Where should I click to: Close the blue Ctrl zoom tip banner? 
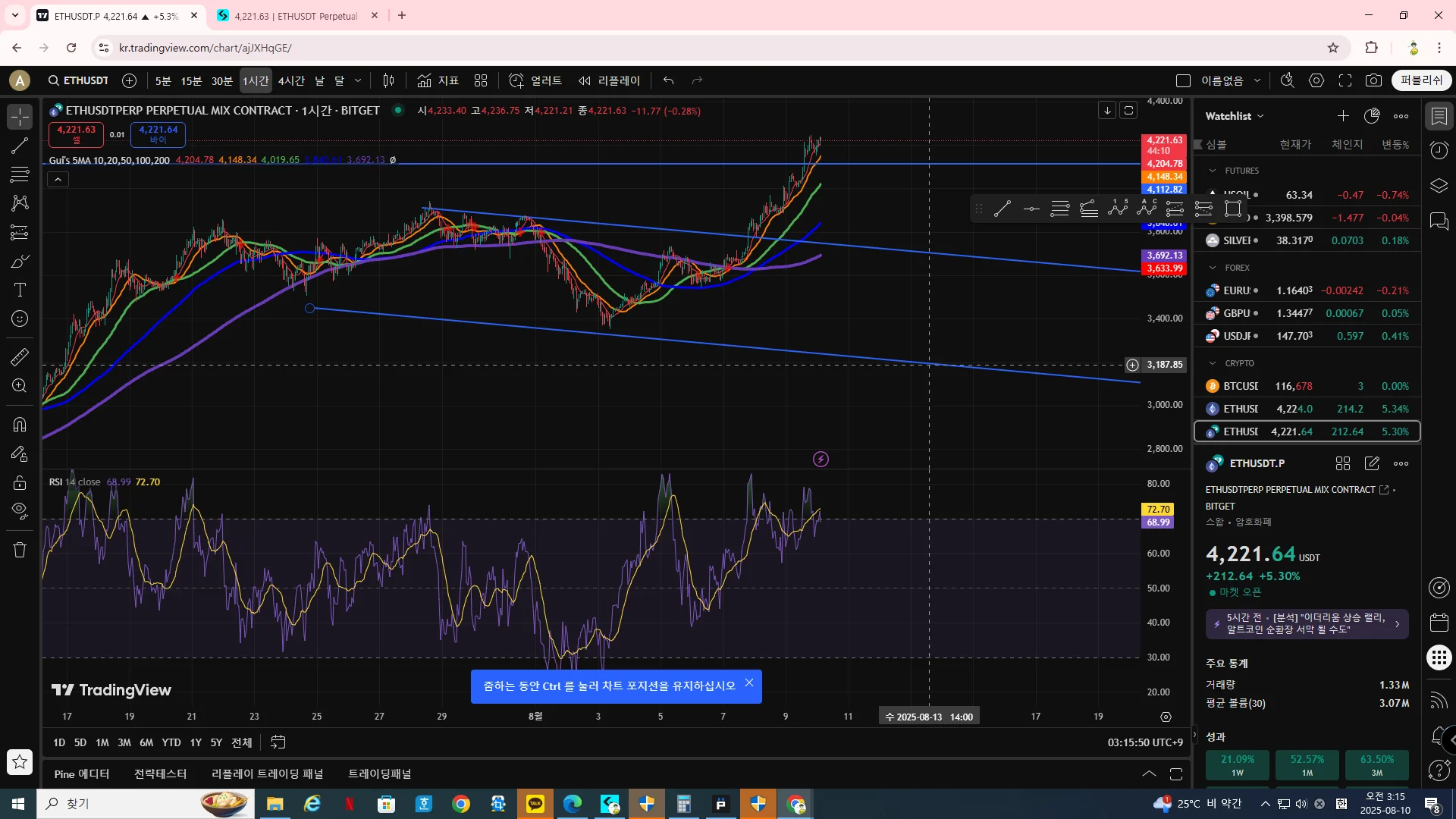(x=749, y=682)
